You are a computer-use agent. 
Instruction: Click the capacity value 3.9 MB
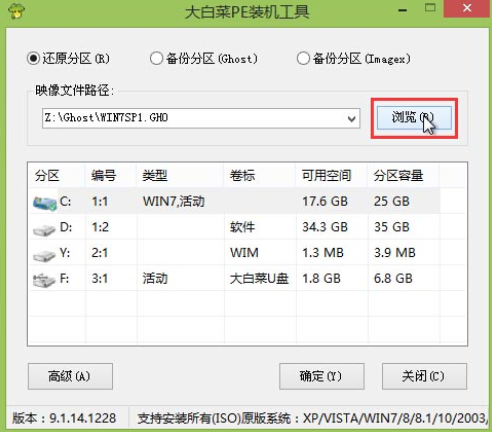pyautogui.click(x=395, y=253)
